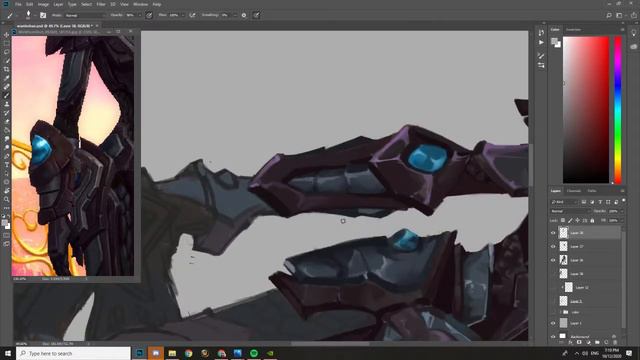640x360 pixels.
Task: Switch to the Swatches tab beside Color
Action: (573, 29)
